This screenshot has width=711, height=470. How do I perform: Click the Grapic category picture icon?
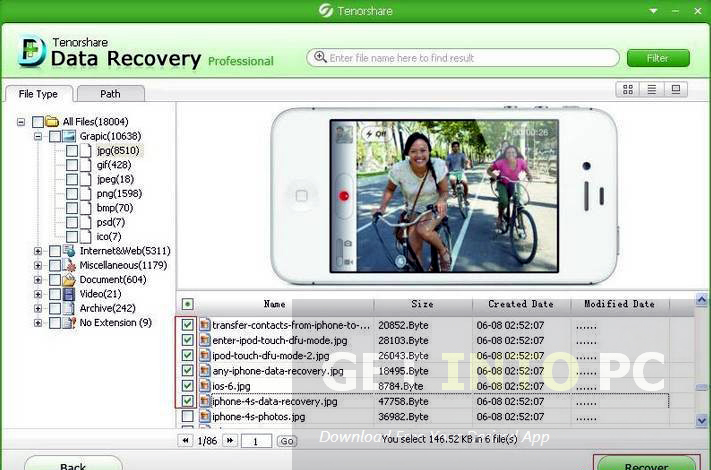(x=69, y=136)
